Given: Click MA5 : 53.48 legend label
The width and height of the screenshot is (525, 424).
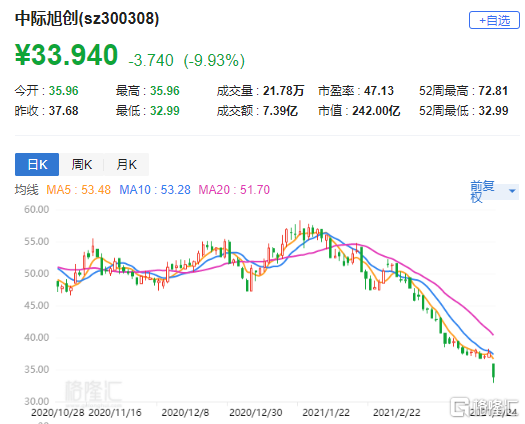Looking at the screenshot, I should click(x=78, y=190).
